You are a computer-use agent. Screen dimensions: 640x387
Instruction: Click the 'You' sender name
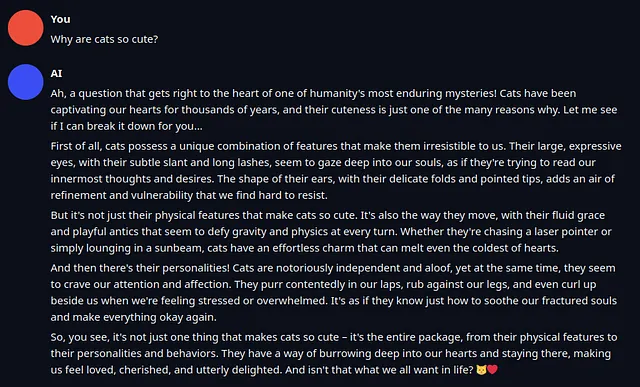(60, 19)
